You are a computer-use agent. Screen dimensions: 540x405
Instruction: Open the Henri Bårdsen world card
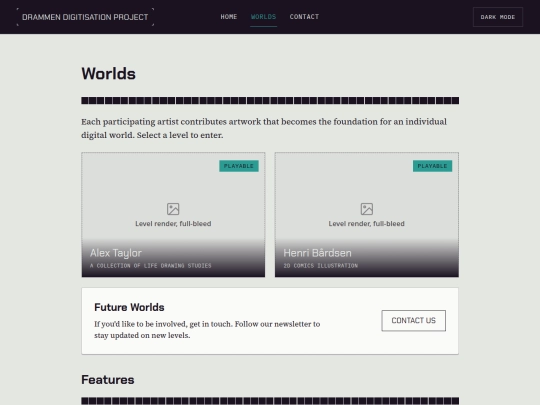(x=367, y=215)
